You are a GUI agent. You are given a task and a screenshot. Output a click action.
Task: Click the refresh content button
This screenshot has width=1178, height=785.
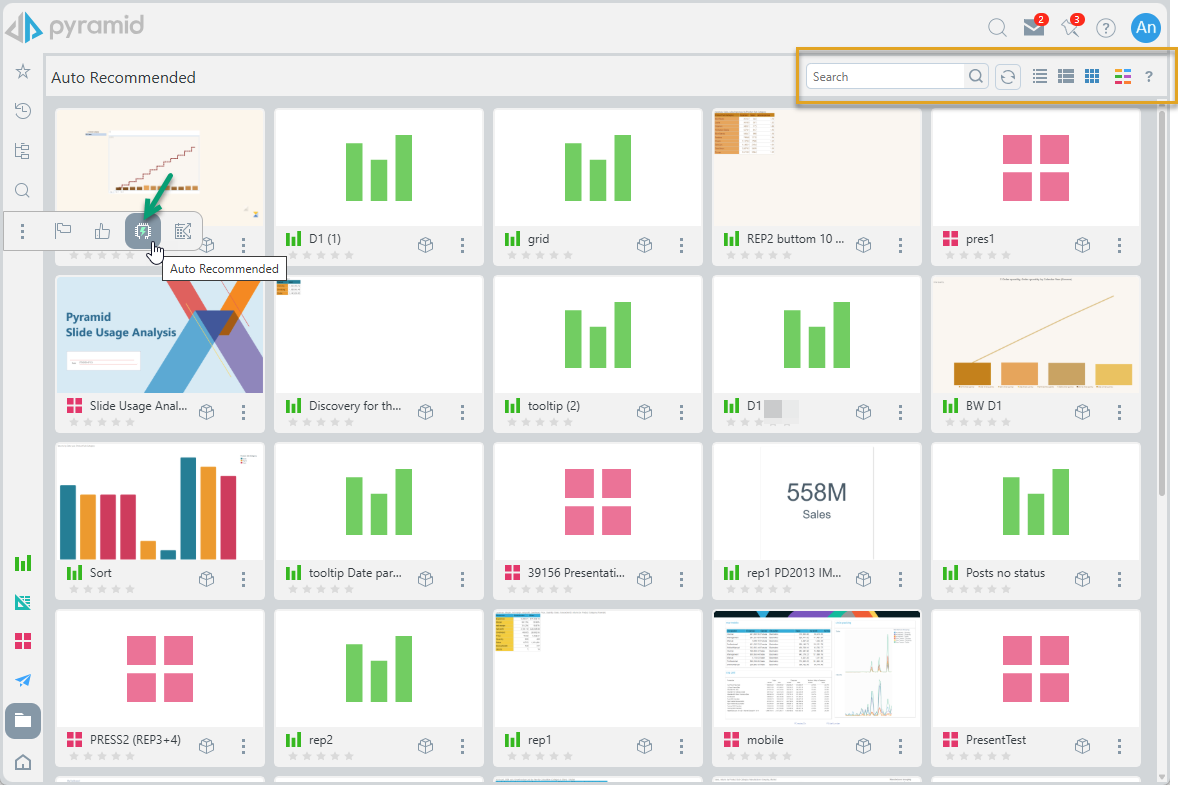click(1008, 77)
